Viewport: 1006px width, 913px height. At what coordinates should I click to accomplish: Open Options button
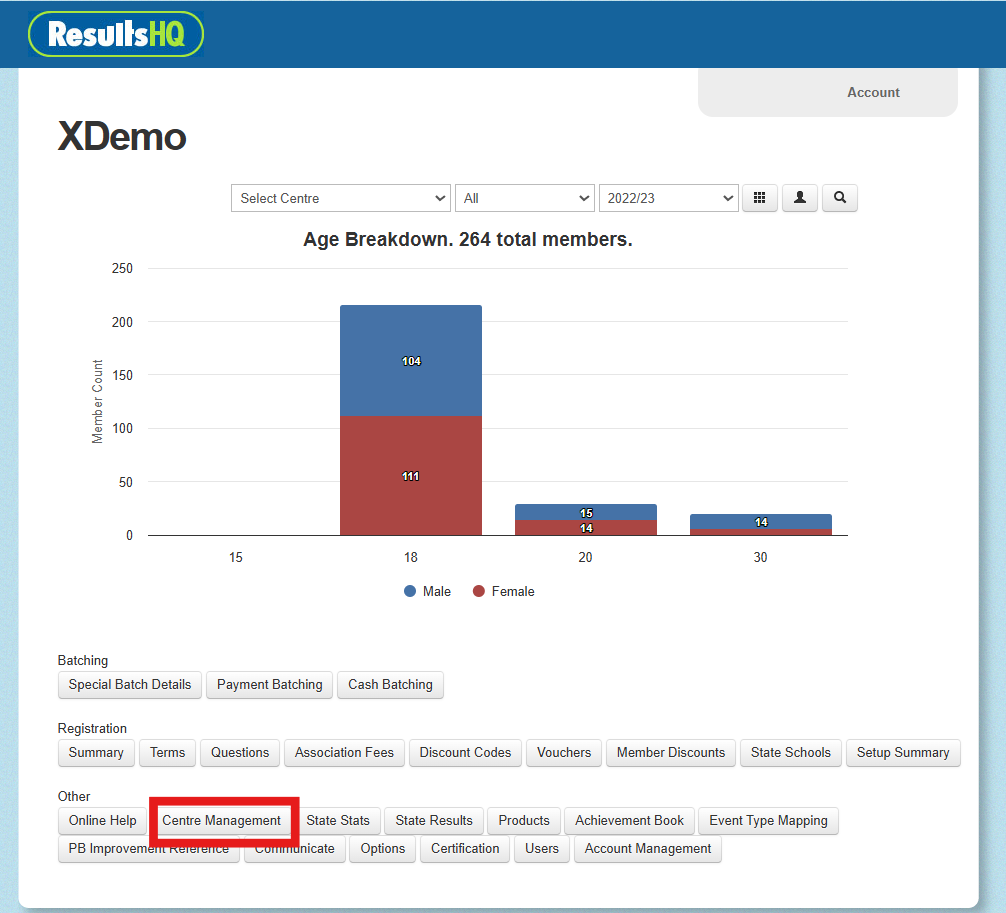tap(383, 849)
